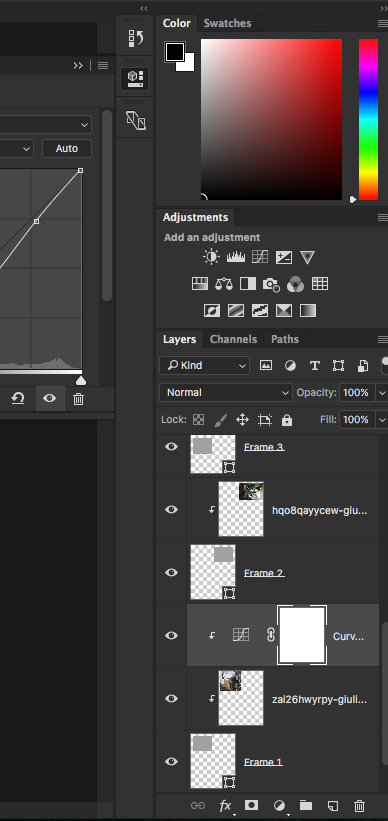388x821 pixels.
Task: Add a Color Lookup adjustment
Action: coord(320,284)
